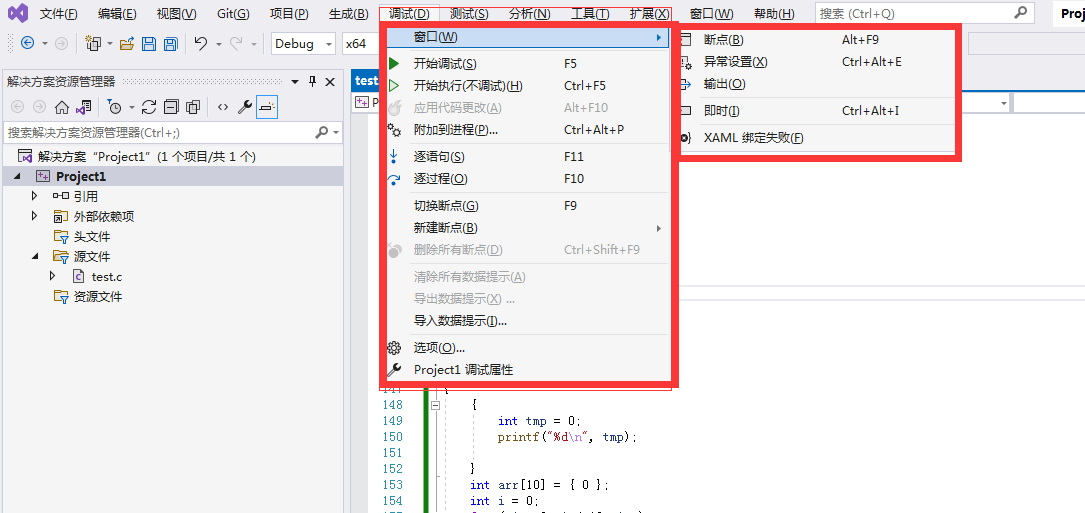1085x513 pixels.
Task: Click the new project toolbar icon
Action: [x=93, y=44]
